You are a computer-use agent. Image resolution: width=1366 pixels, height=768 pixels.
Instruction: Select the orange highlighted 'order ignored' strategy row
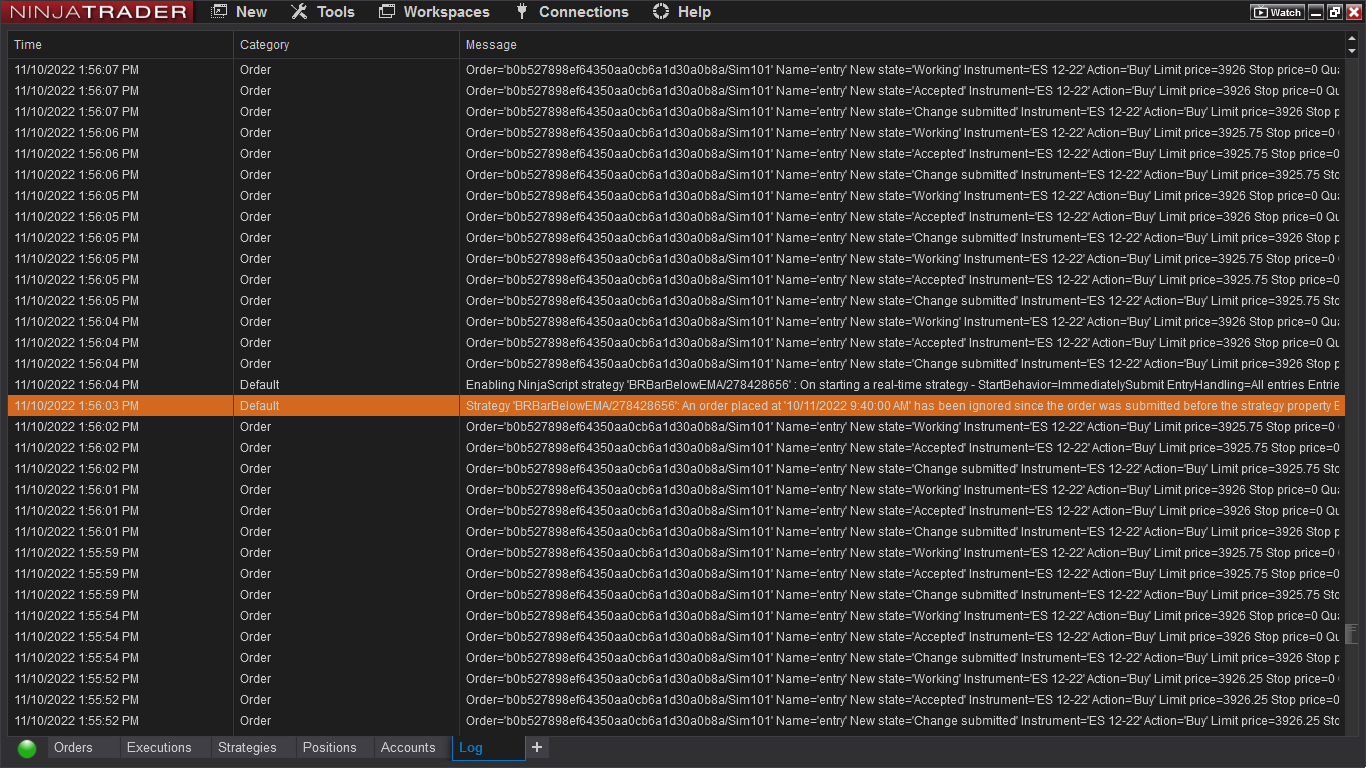(x=676, y=406)
